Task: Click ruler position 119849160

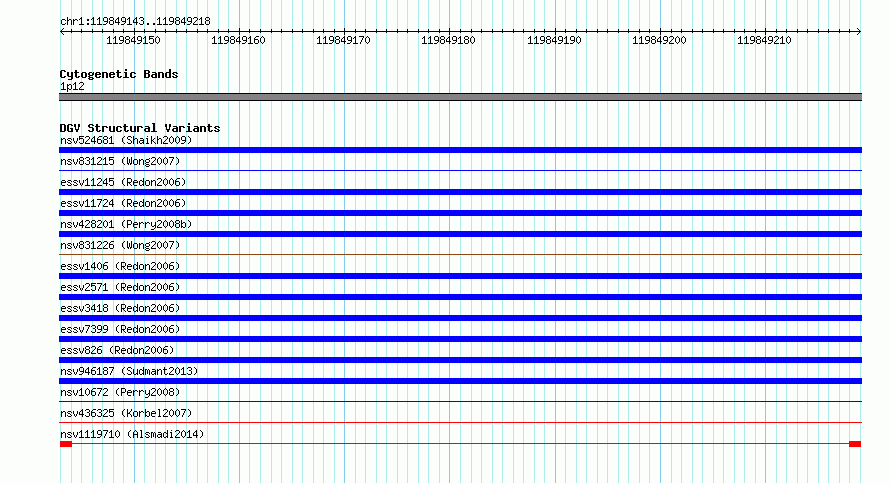Action: coord(238,40)
